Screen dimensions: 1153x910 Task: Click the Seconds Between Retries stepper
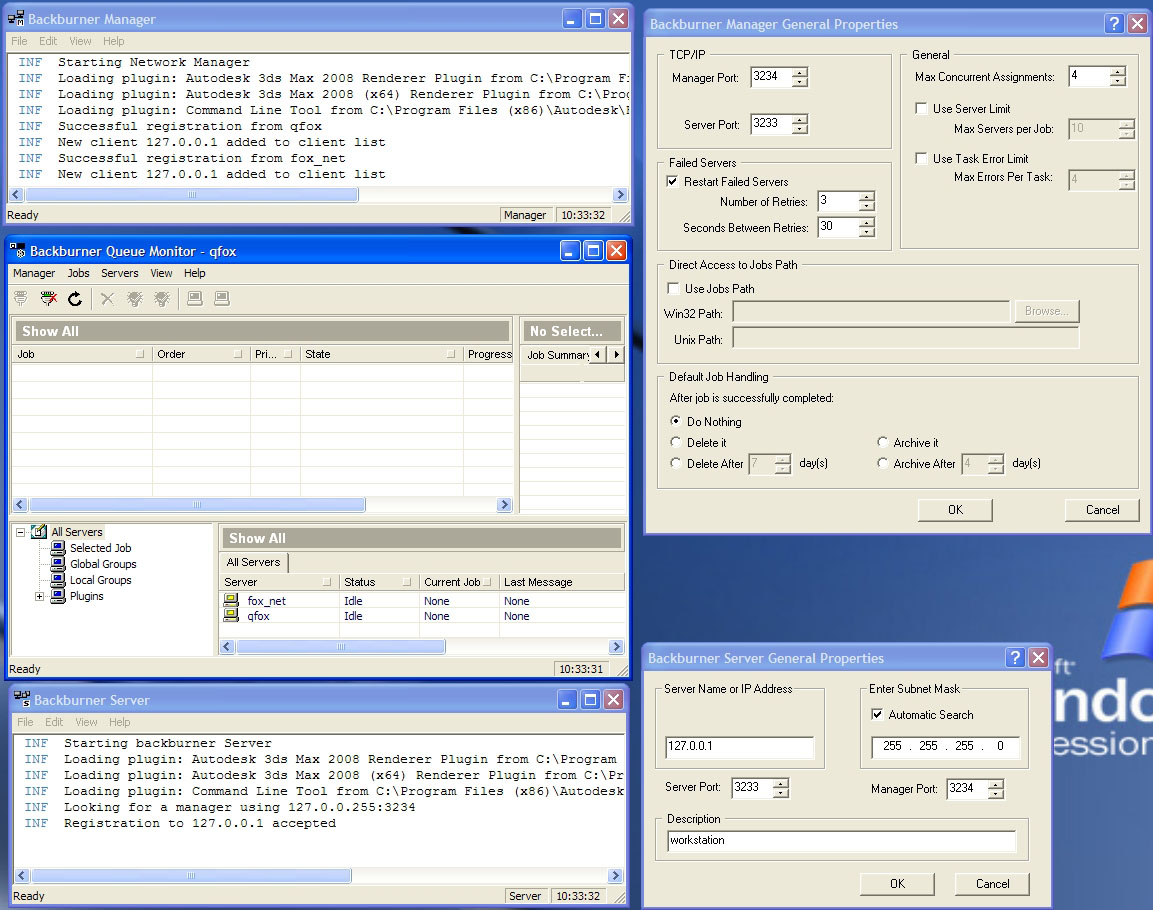tap(867, 227)
